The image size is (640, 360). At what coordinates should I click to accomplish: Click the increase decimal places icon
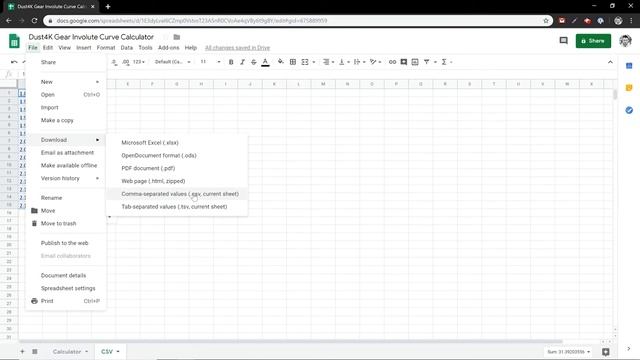pyautogui.click(x=126, y=62)
